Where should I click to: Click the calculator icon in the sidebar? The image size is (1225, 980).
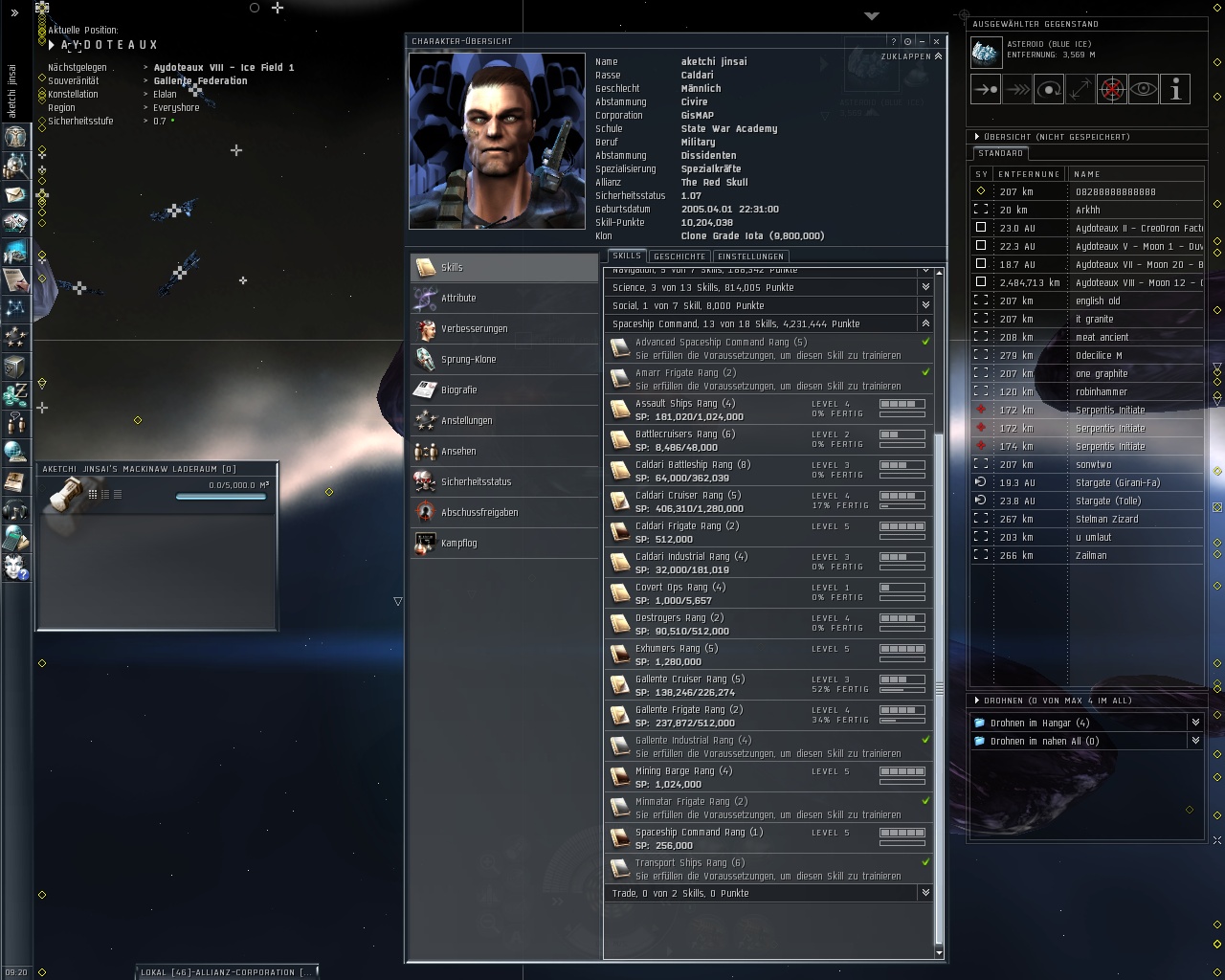15,538
